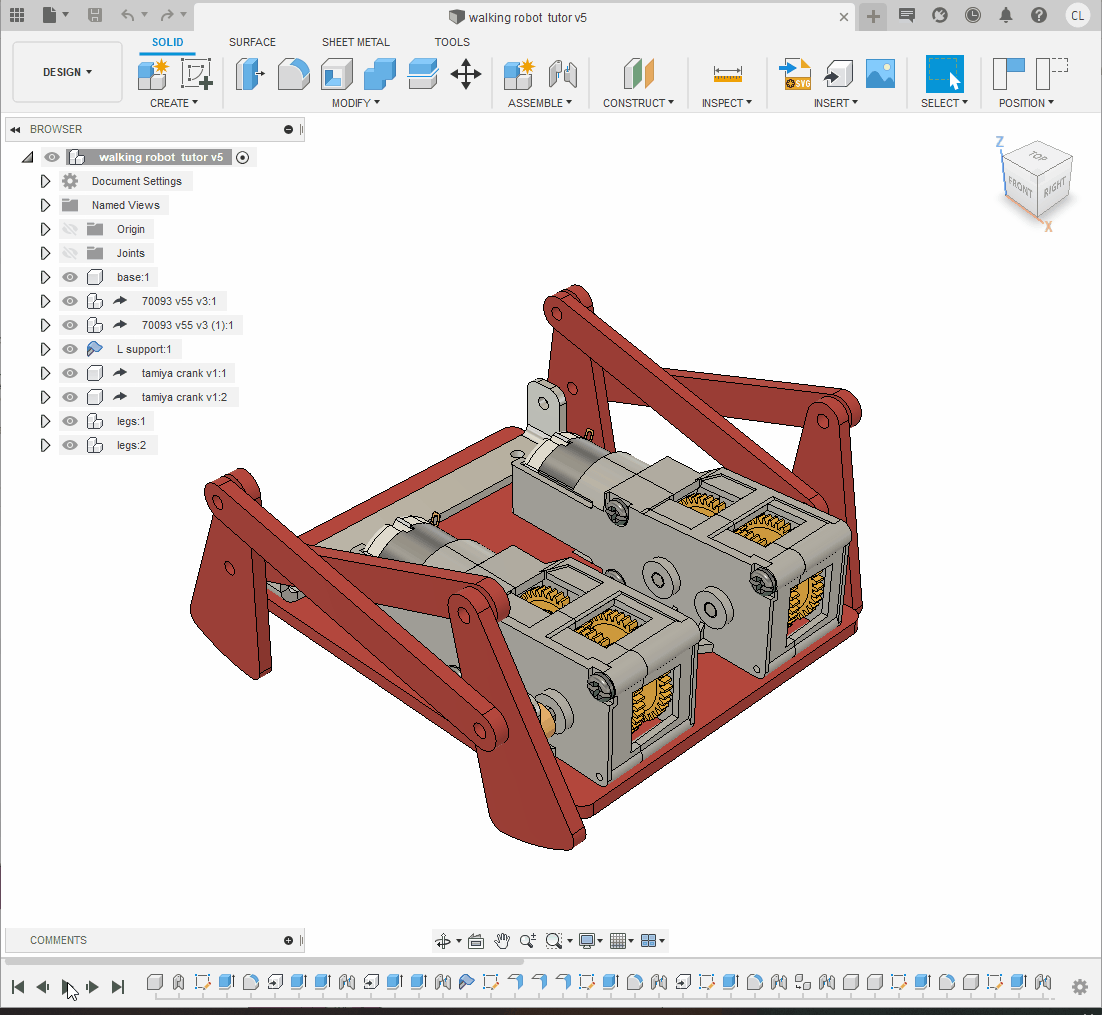Click the Shell tool icon
The width and height of the screenshot is (1102, 1015).
point(336,74)
